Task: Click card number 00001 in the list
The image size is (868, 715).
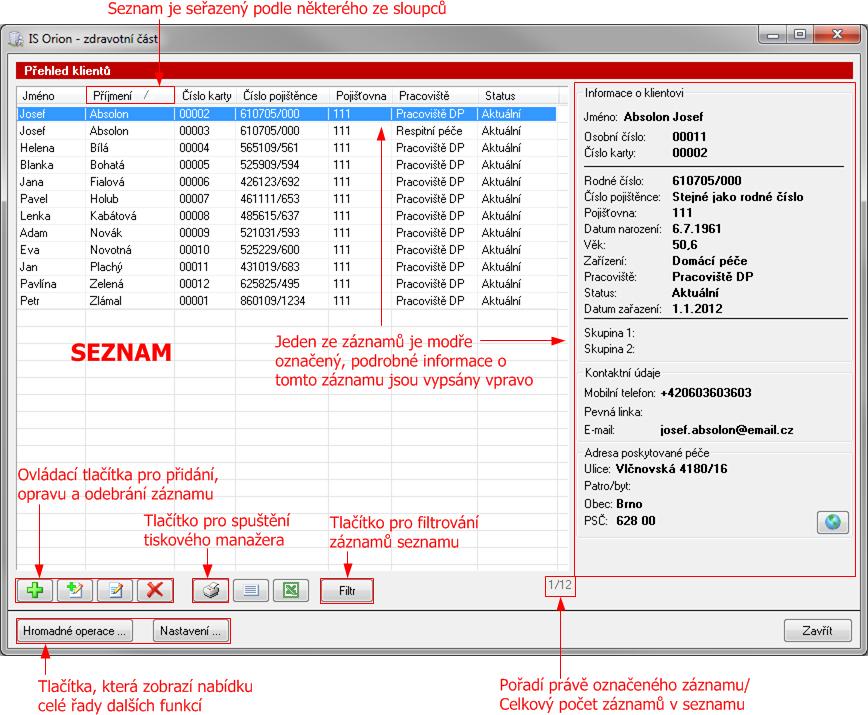Action: coord(194,301)
